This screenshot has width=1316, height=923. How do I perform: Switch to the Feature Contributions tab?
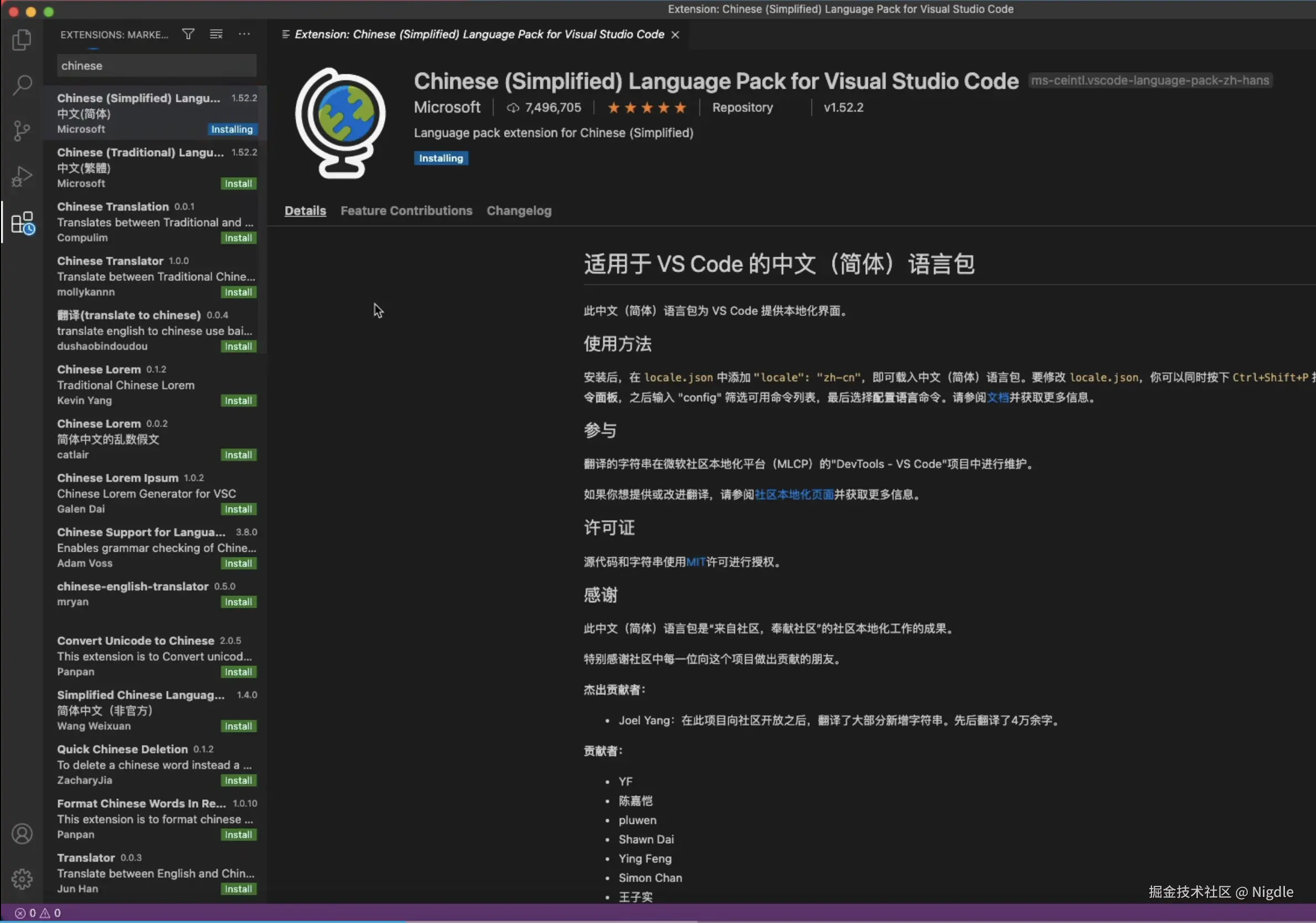pos(407,211)
